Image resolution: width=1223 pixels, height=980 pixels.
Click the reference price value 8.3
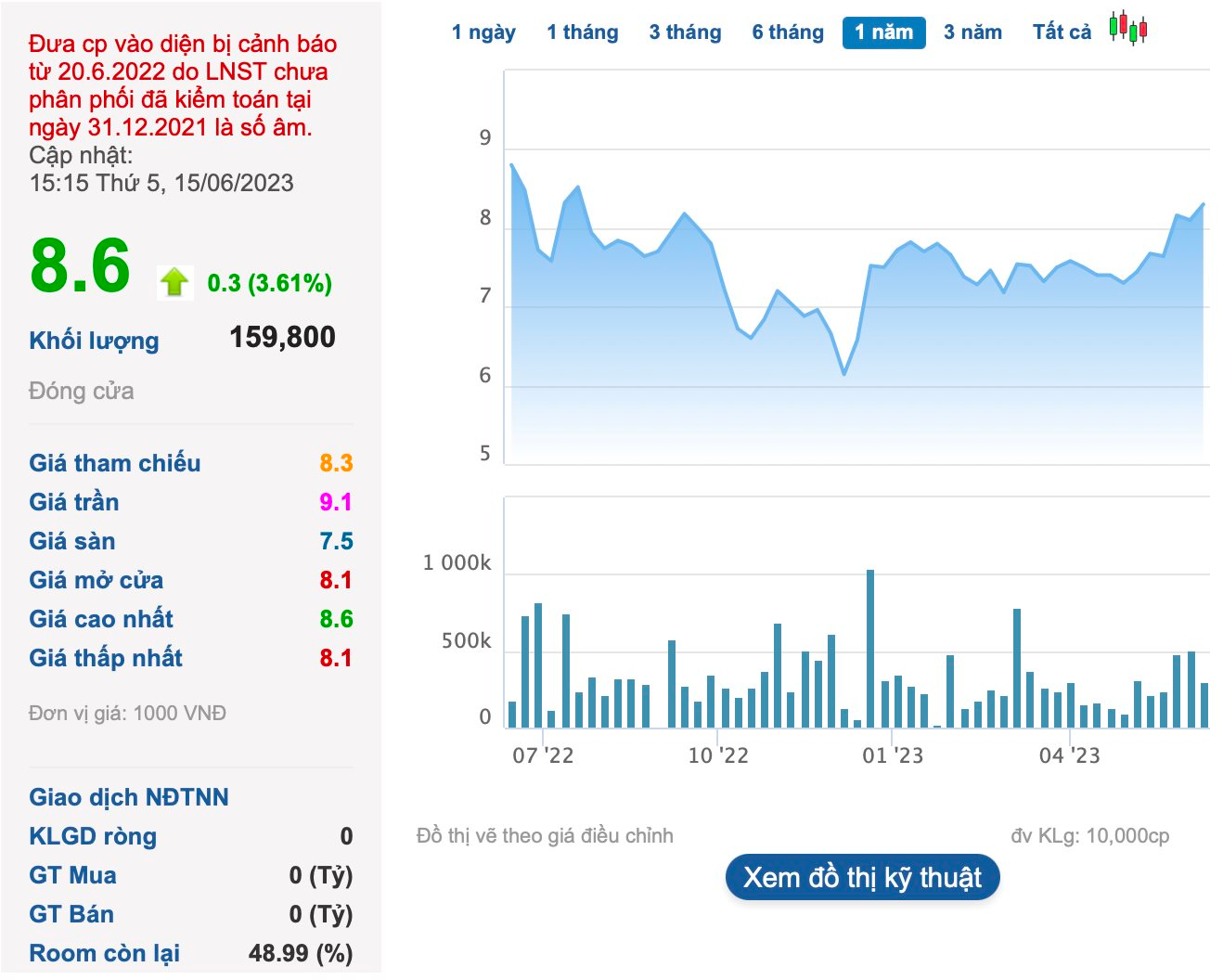pyautogui.click(x=336, y=463)
